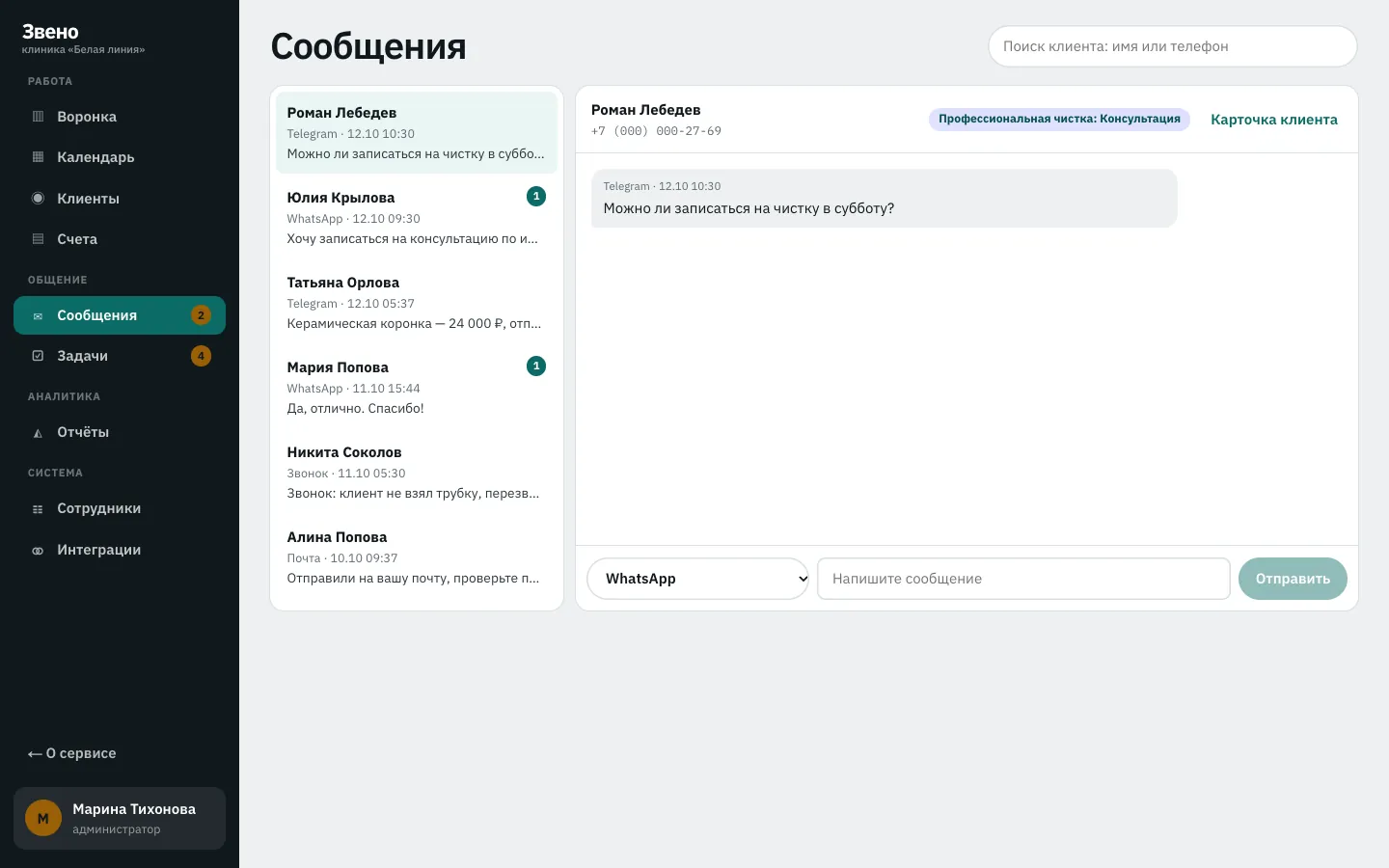Image resolution: width=1389 pixels, height=868 pixels.
Task: Go to Календарь page
Action: tap(120, 157)
